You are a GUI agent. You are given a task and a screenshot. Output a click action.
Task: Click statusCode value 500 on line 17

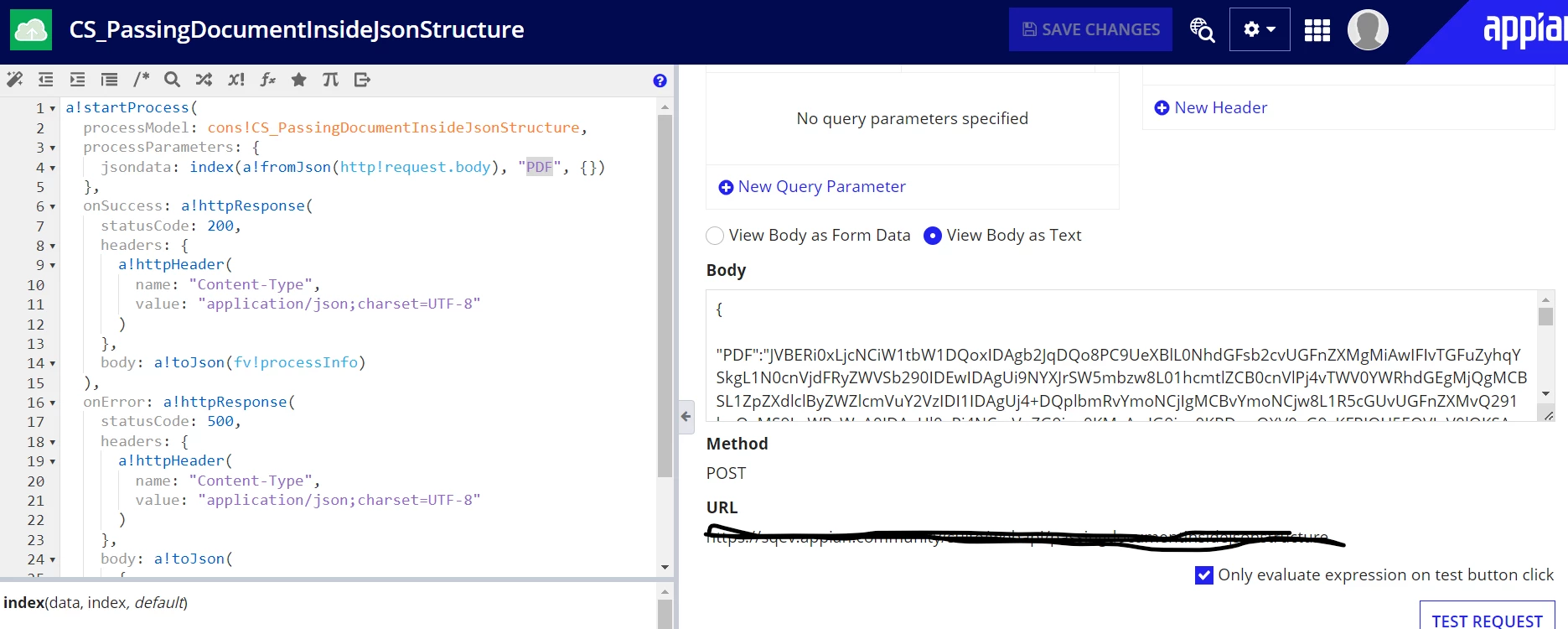click(x=220, y=421)
